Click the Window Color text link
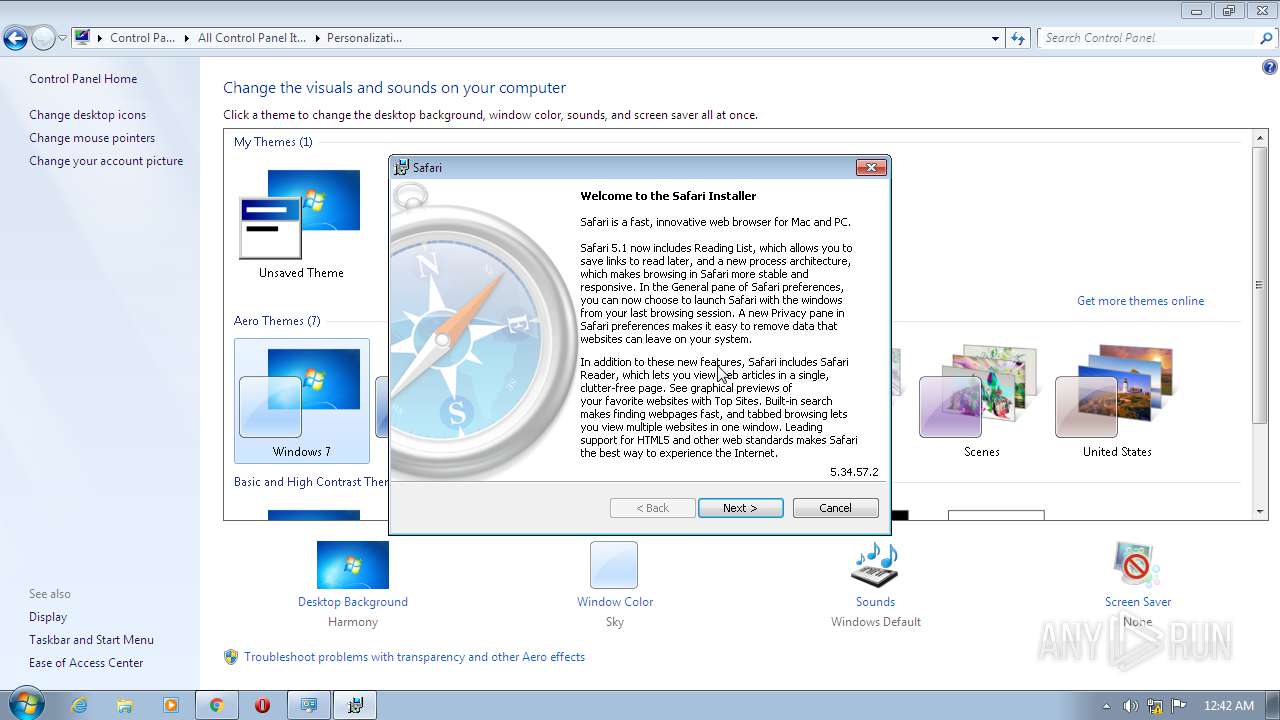The height and width of the screenshot is (720, 1280). (x=615, y=602)
